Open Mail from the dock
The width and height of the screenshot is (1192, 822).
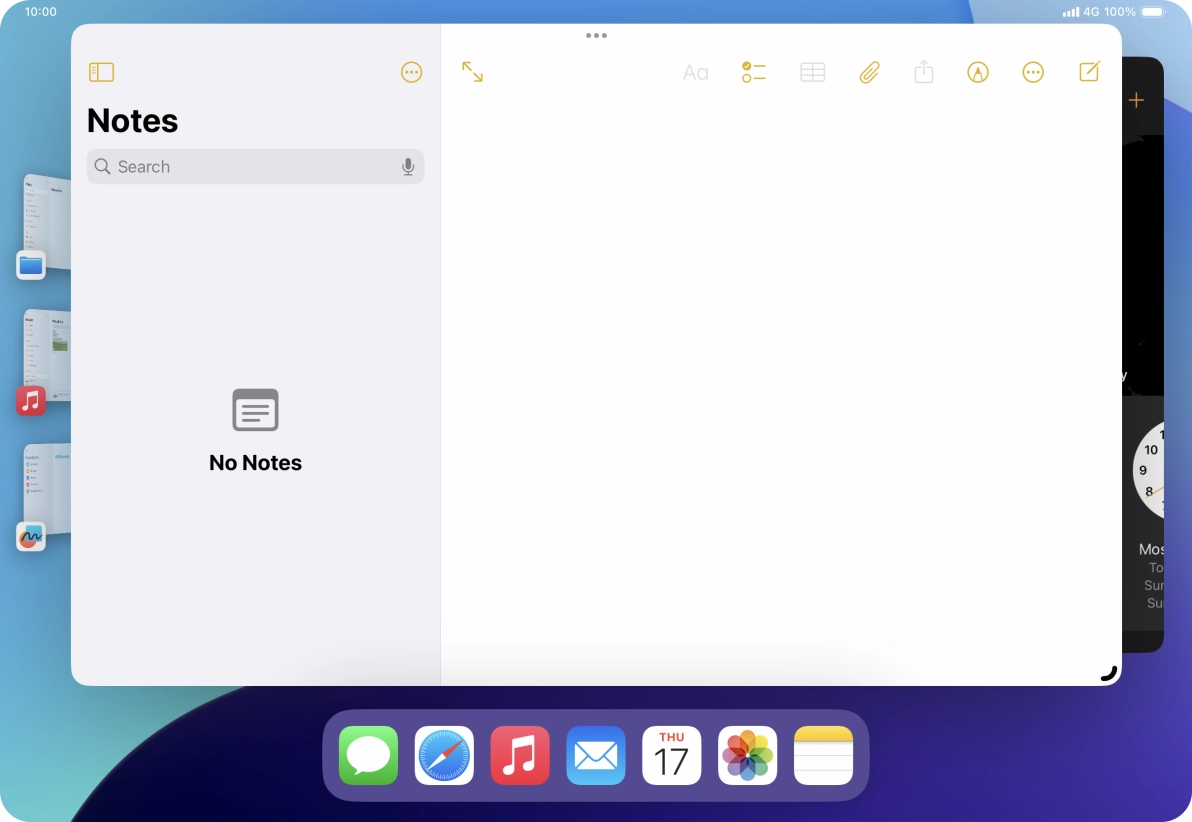click(595, 755)
